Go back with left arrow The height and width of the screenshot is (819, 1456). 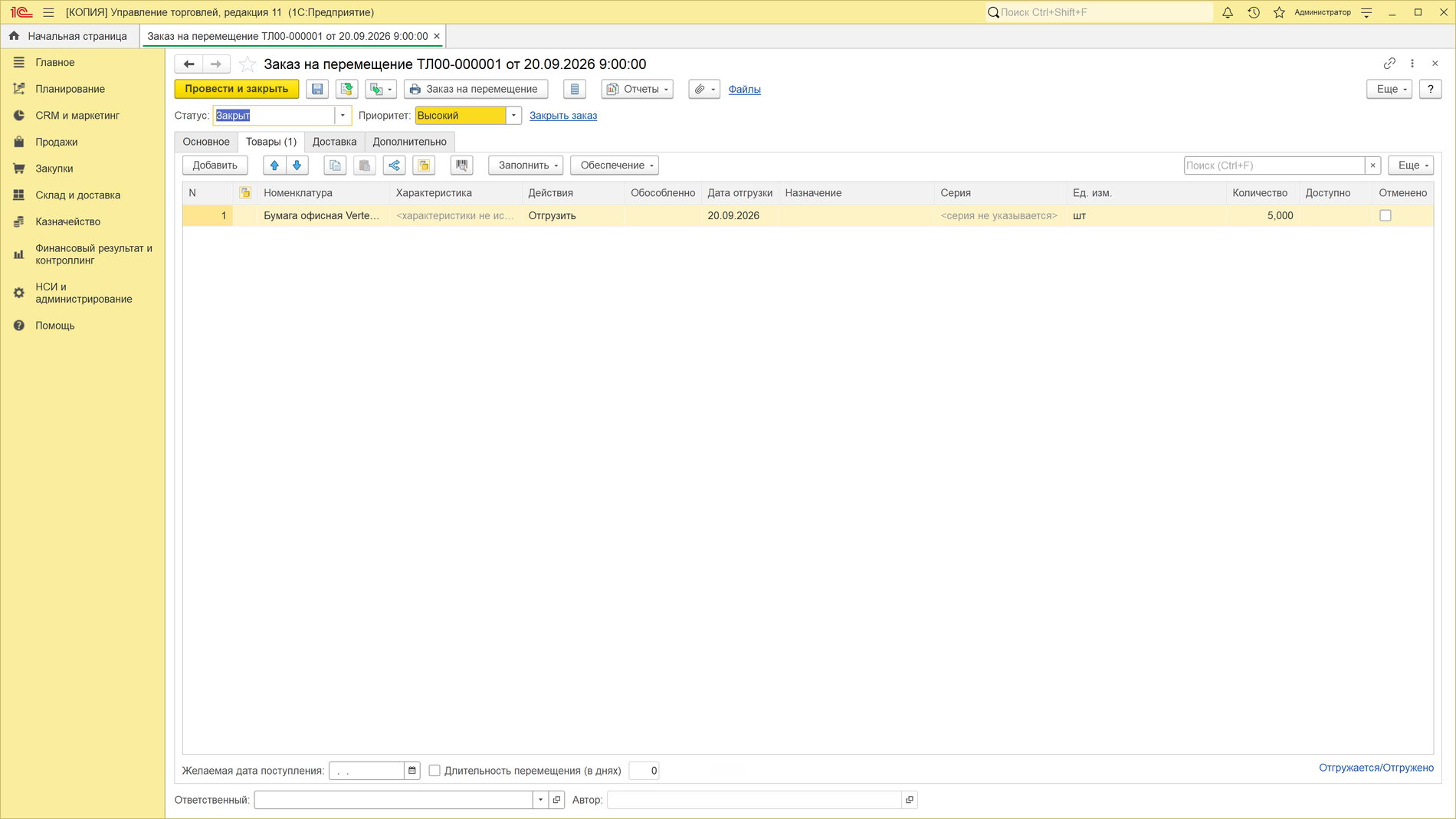pyautogui.click(x=189, y=64)
